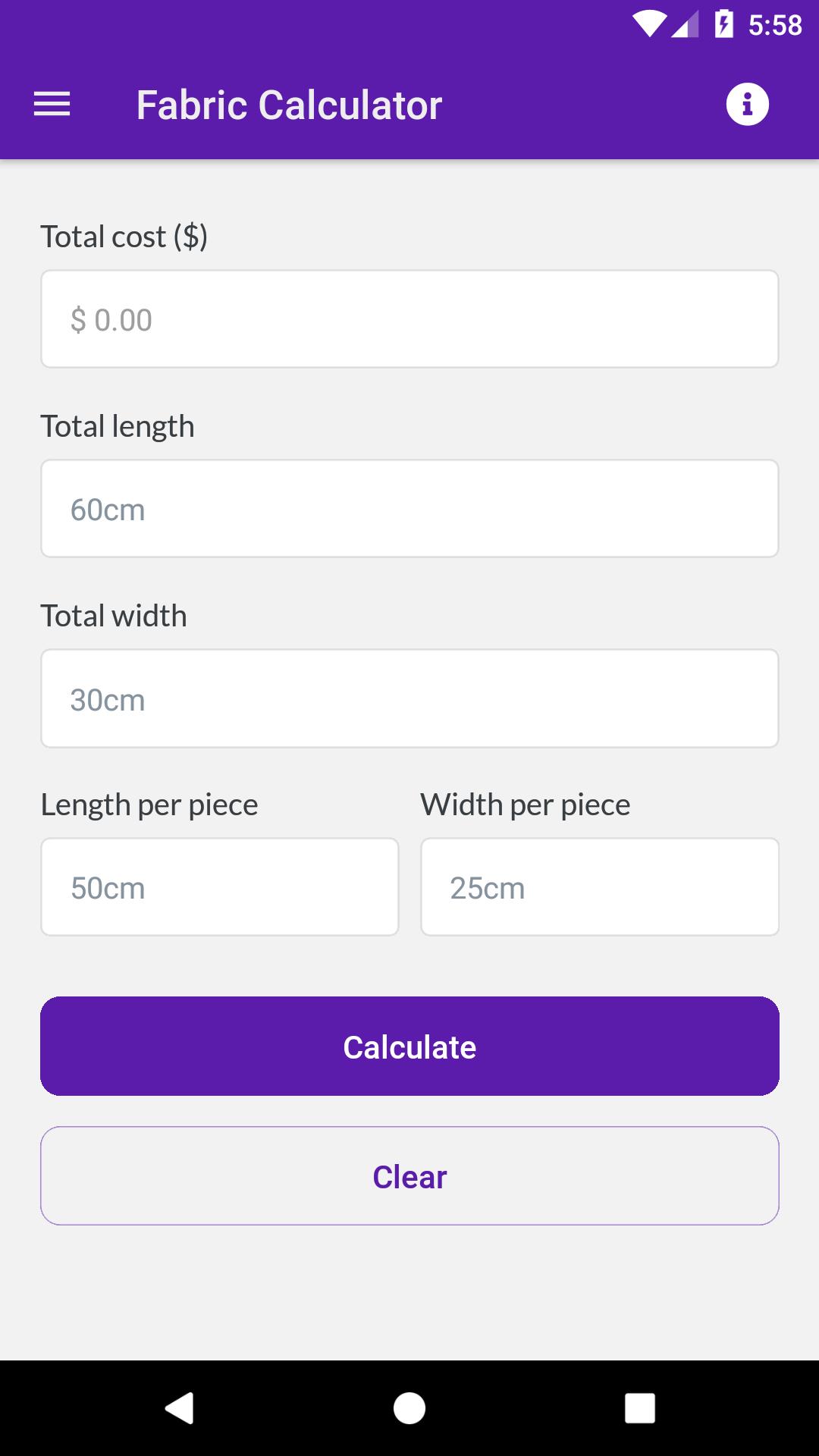
Task: Tap the 5:58 clock in status bar
Action: pyautogui.click(x=775, y=25)
